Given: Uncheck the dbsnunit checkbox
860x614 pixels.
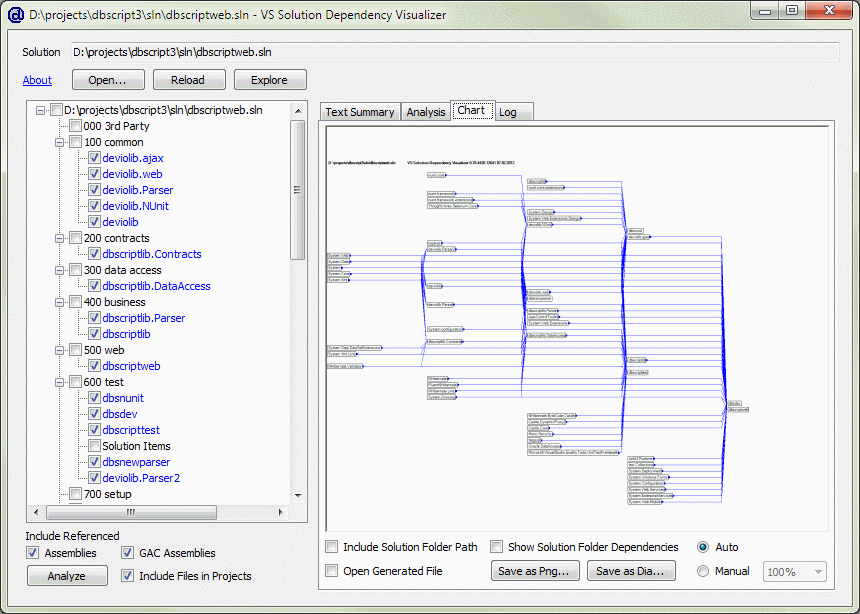Looking at the screenshot, I should pos(94,398).
